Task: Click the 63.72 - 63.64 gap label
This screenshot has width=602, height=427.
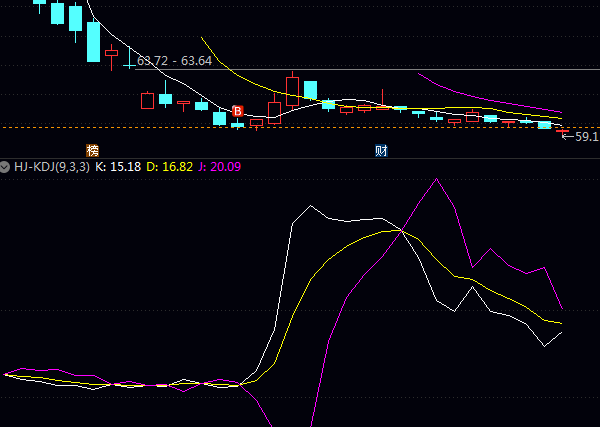Action: point(174,61)
